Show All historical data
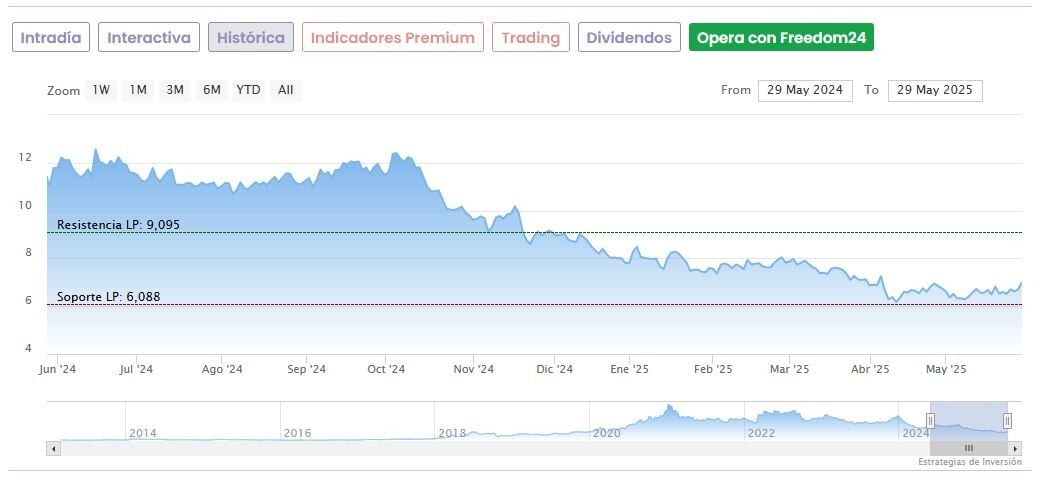 tap(286, 90)
